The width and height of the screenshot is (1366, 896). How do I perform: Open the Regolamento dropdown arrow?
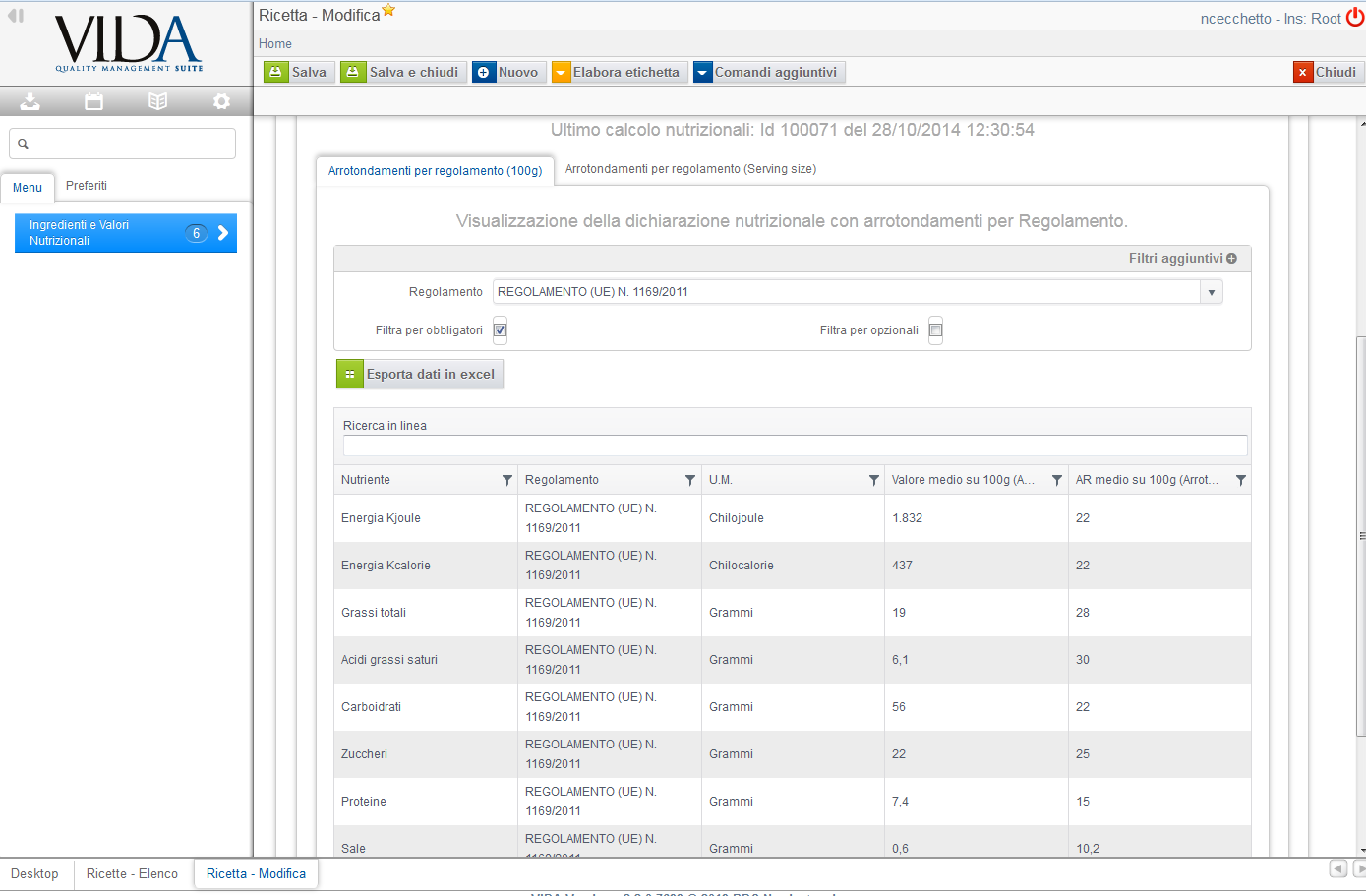point(1212,292)
